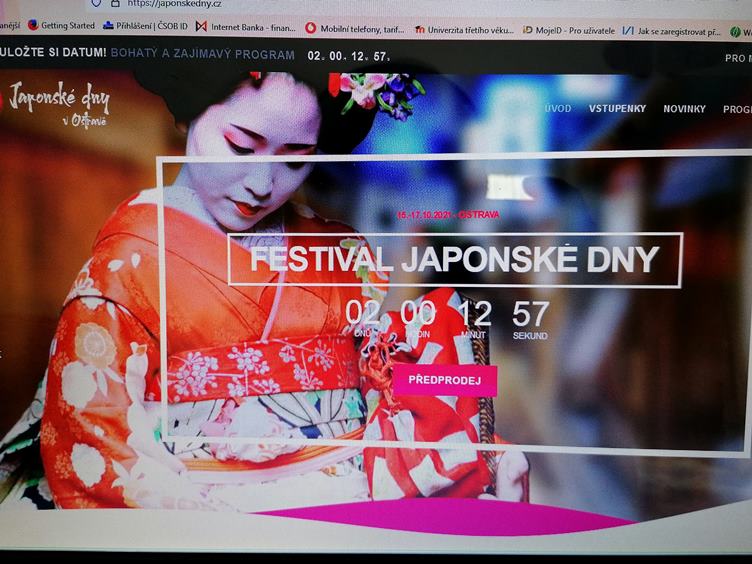Click the Firefox icon beside Getting Started bookmark
Viewport: 752px width, 564px height.
pyautogui.click(x=33, y=25)
